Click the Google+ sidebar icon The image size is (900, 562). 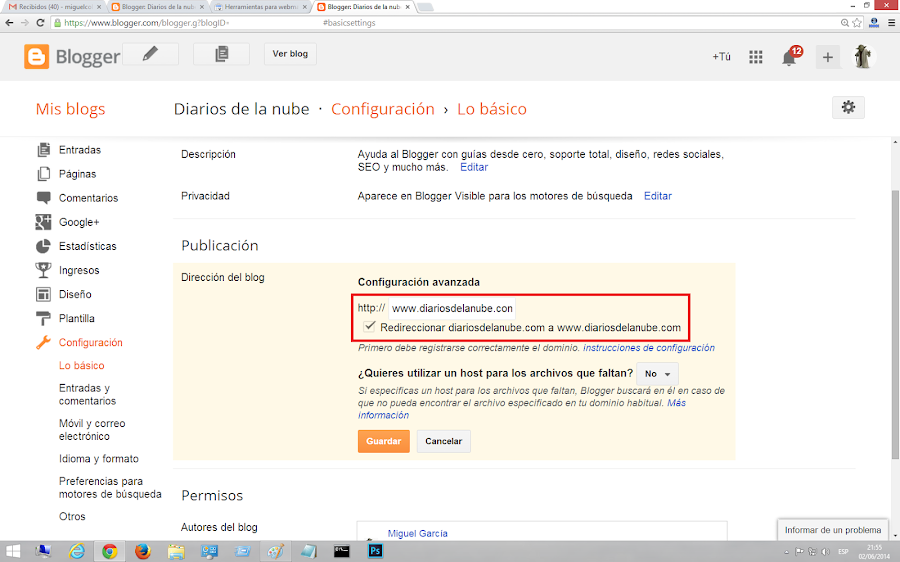43,222
